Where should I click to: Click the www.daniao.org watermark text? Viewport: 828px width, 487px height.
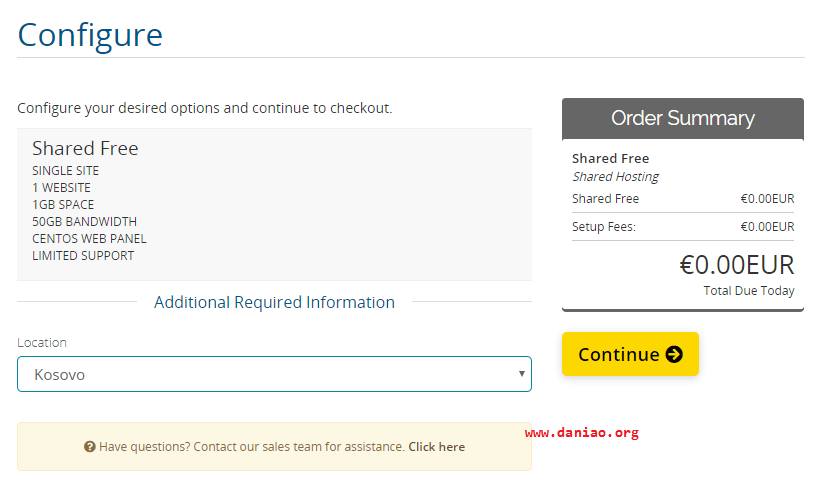tap(581, 433)
